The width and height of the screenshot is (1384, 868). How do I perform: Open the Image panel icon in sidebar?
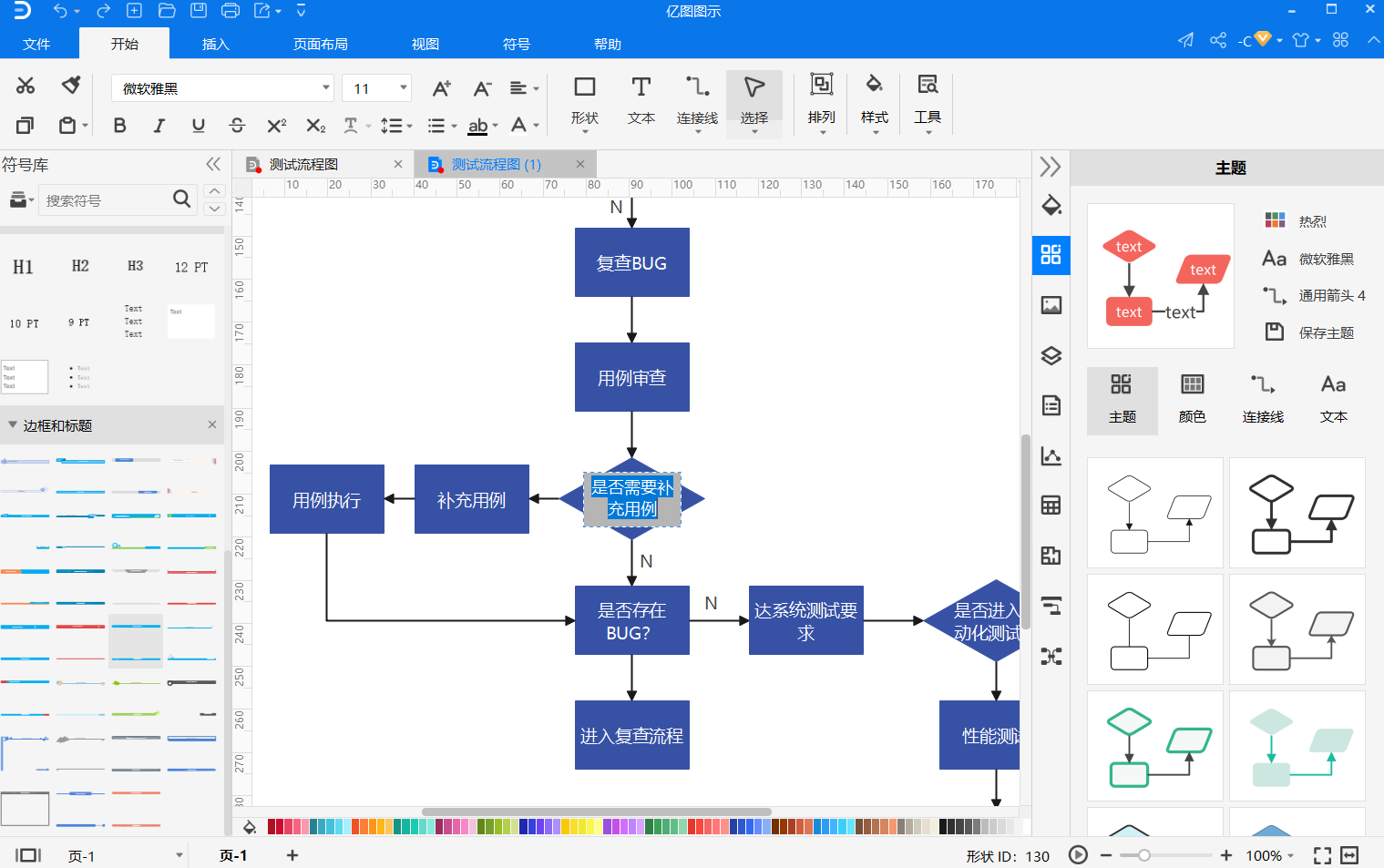coord(1051,305)
